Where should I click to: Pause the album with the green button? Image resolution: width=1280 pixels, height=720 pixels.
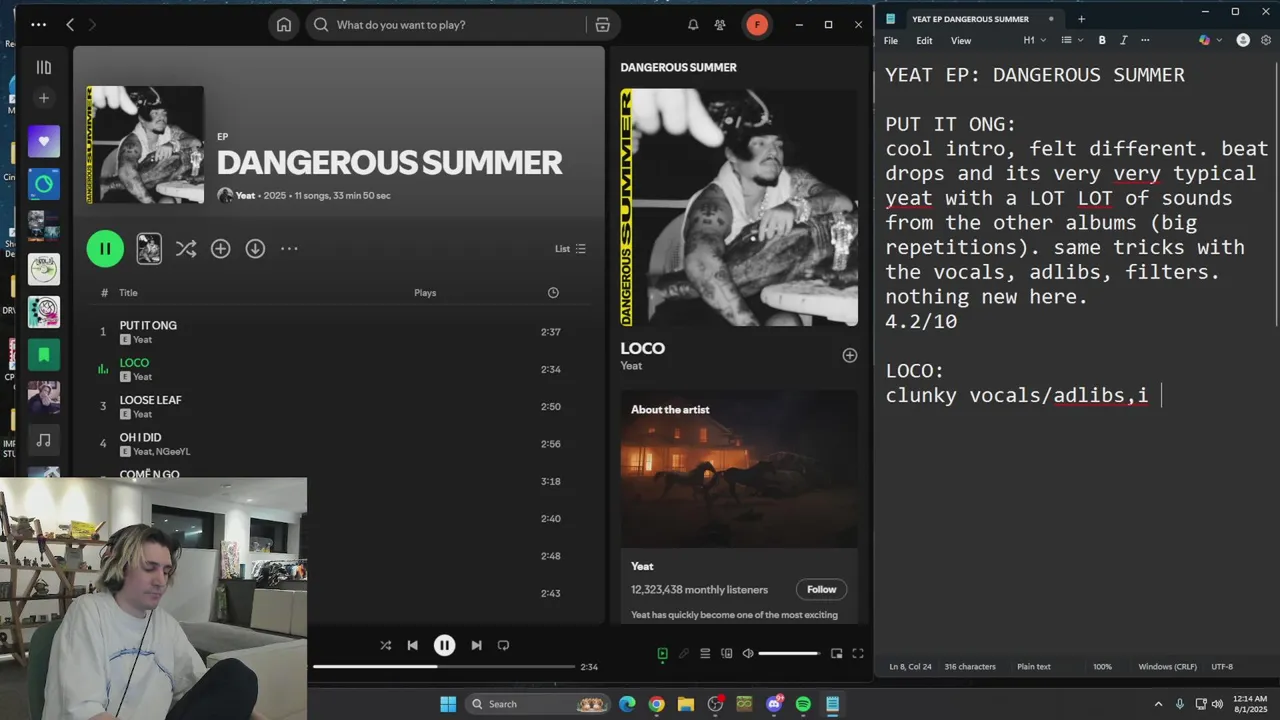[x=105, y=248]
